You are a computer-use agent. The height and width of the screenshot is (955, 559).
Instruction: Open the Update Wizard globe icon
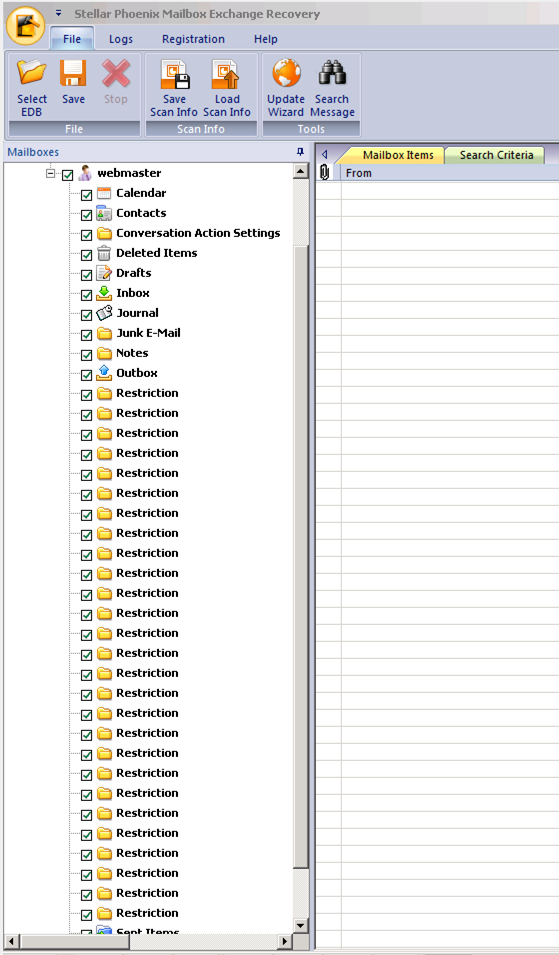pyautogui.click(x=286, y=73)
